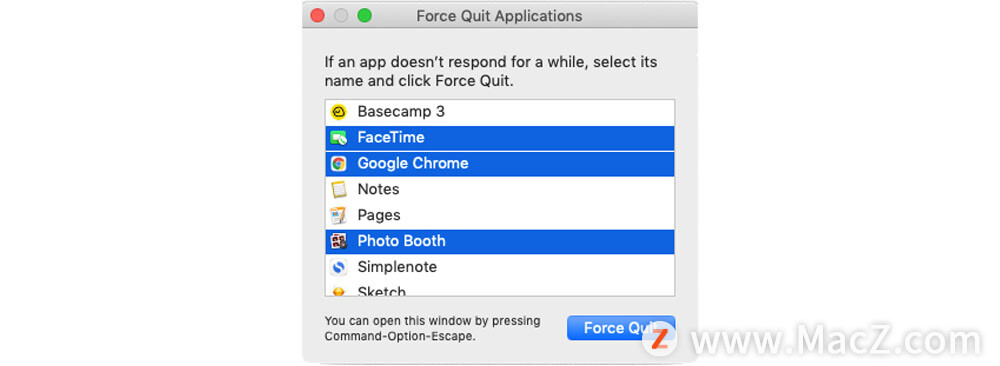Pick Simplenote in the applications list
Viewport: 1000px width, 366px height.
click(x=500, y=267)
